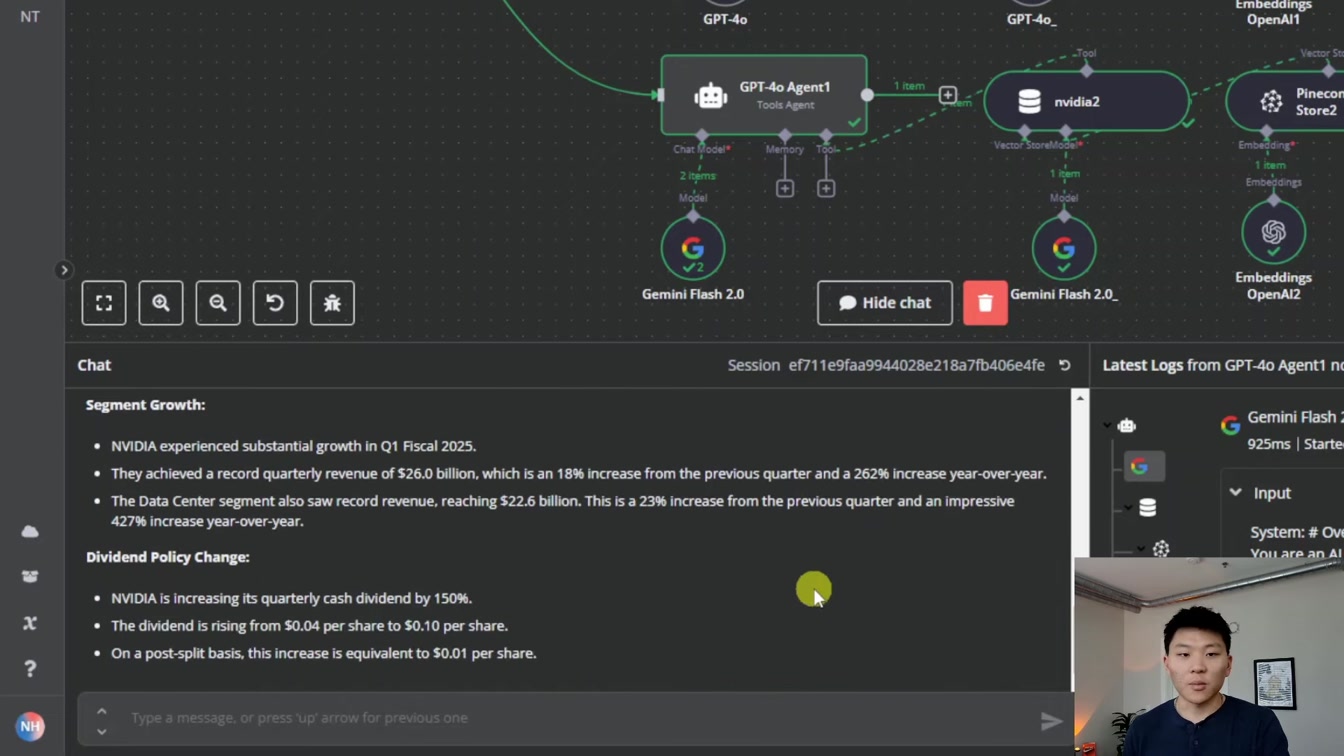Open the cloud icon in sidebar
This screenshot has height=756, width=1344.
(30, 531)
